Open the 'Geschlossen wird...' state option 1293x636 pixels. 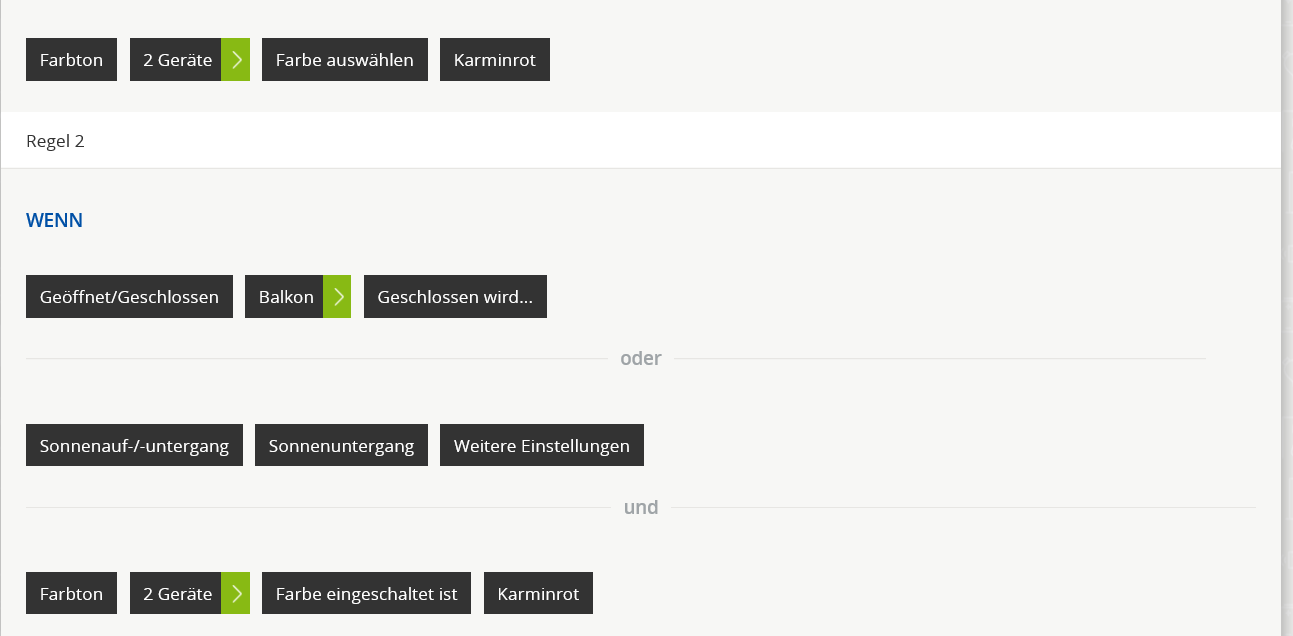pyautogui.click(x=455, y=297)
